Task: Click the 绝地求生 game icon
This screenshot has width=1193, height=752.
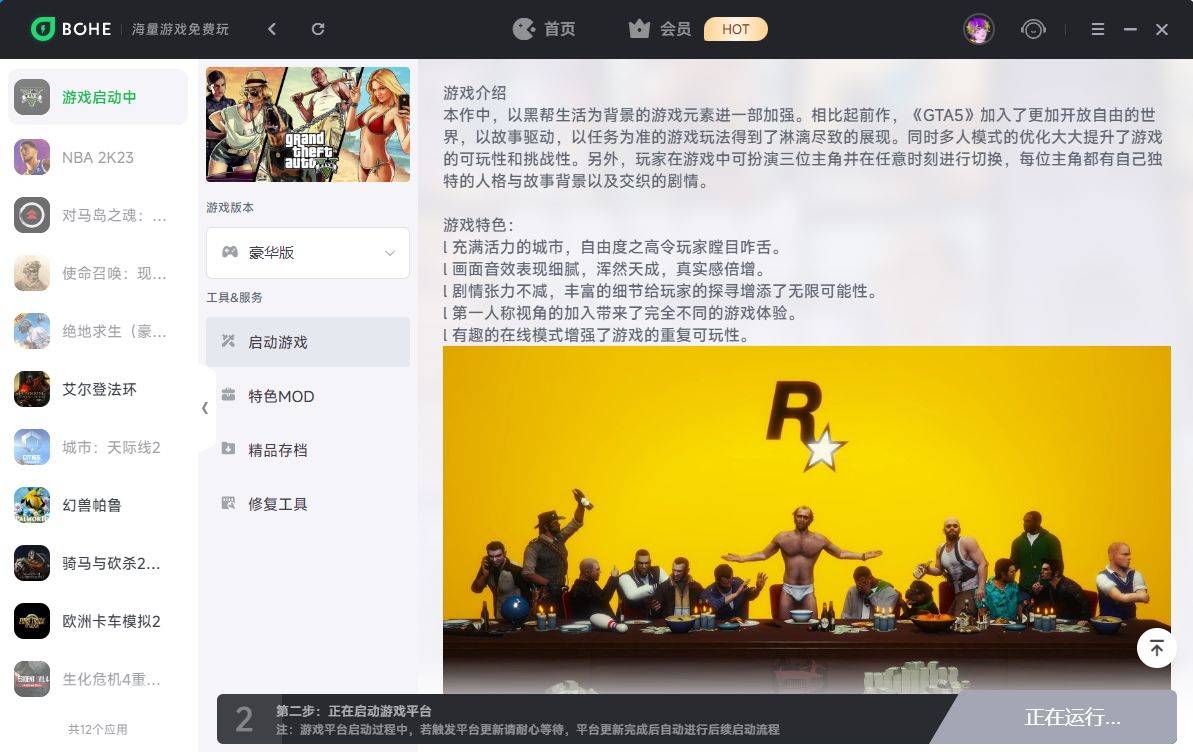Action: [x=32, y=331]
